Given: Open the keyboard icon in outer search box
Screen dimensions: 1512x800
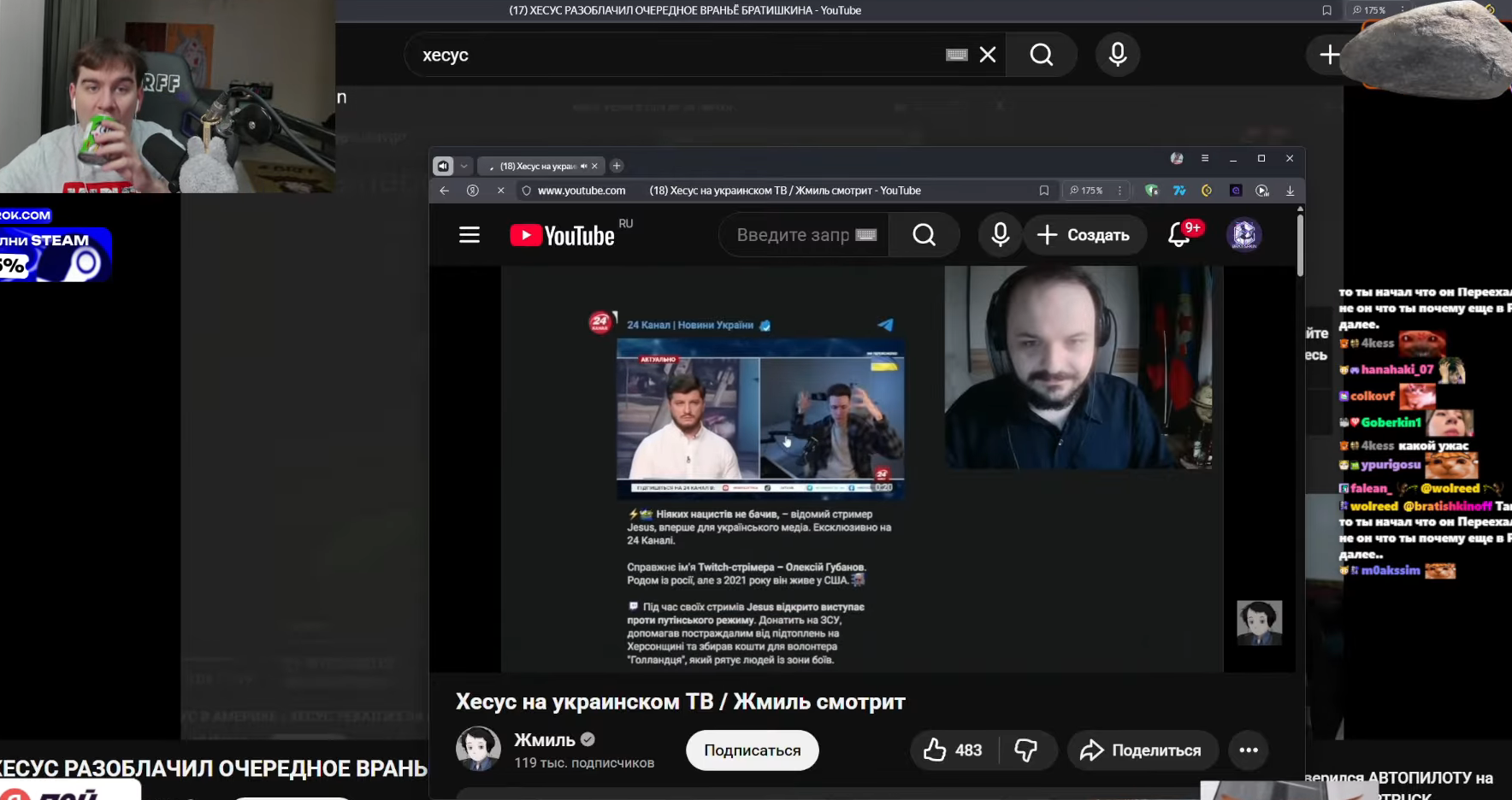Looking at the screenshot, I should (957, 55).
